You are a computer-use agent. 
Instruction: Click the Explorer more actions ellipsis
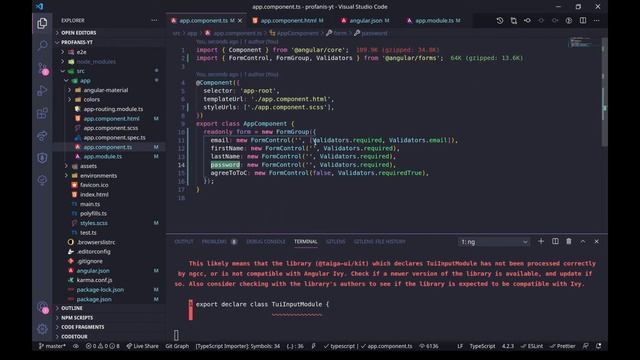[154, 20]
